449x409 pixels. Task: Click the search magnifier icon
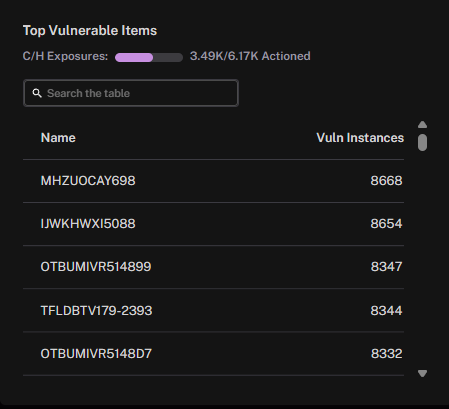pyautogui.click(x=37, y=93)
